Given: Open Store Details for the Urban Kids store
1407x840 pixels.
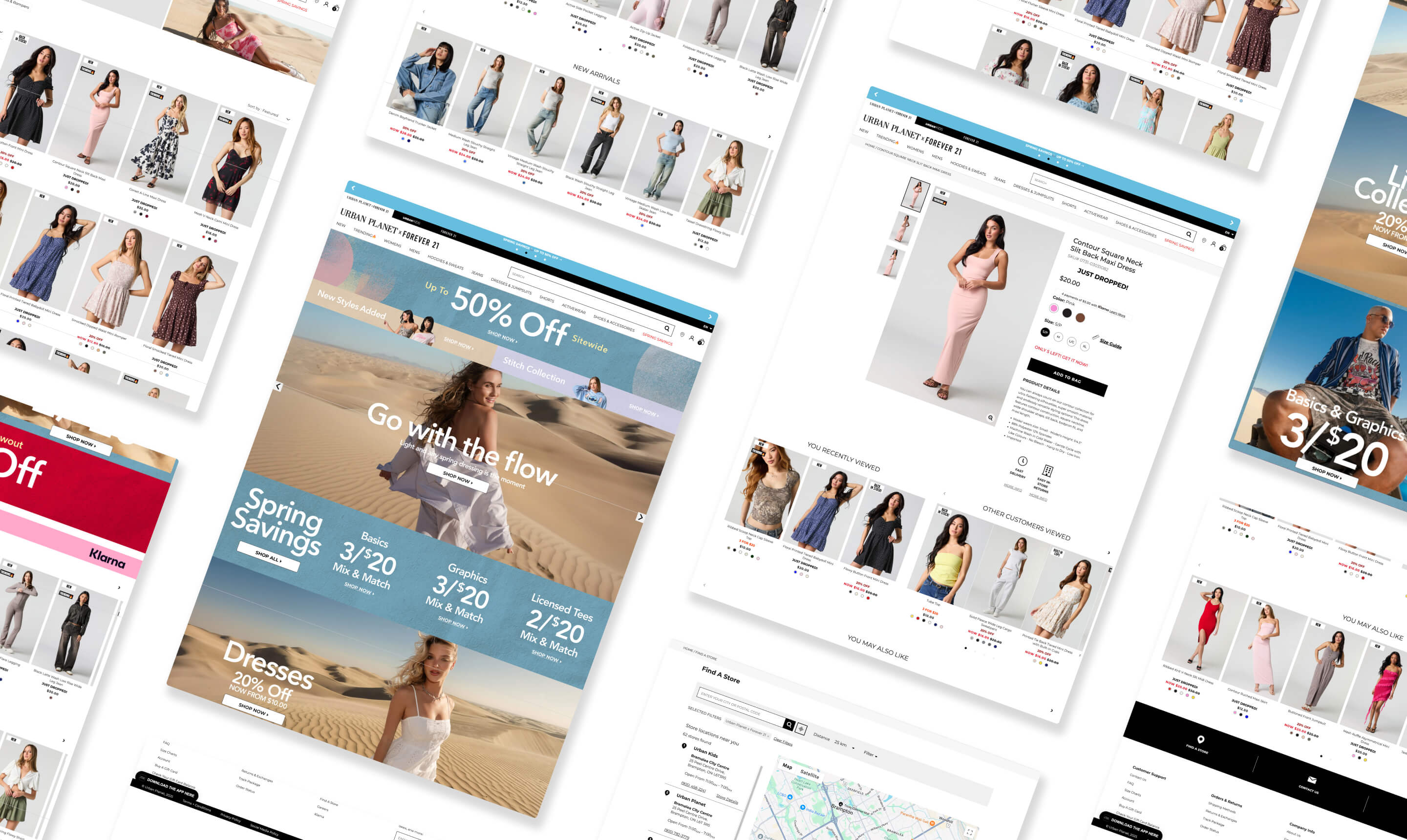Looking at the screenshot, I should (x=727, y=798).
